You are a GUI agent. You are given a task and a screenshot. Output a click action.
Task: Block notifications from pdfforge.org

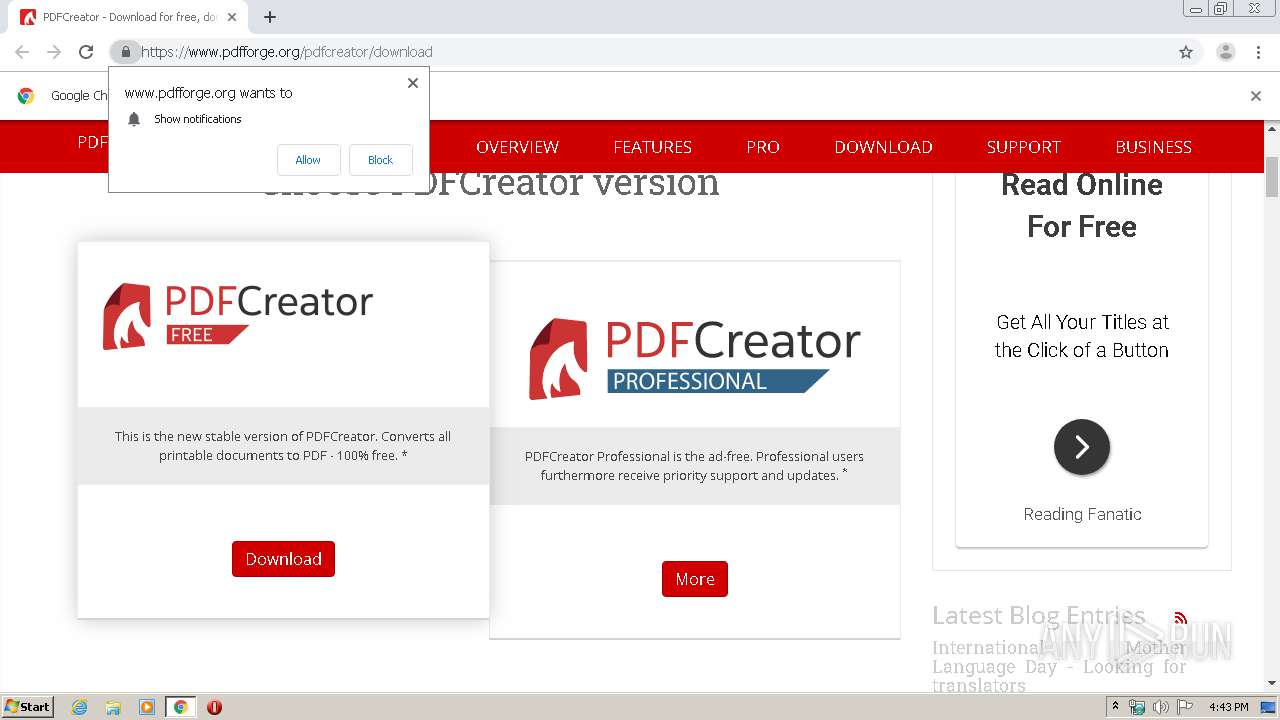click(x=380, y=160)
